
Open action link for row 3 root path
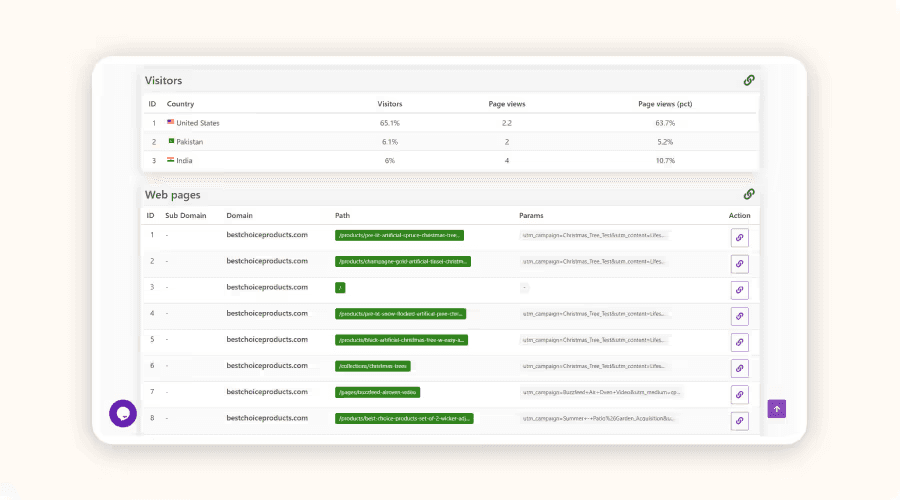(739, 290)
